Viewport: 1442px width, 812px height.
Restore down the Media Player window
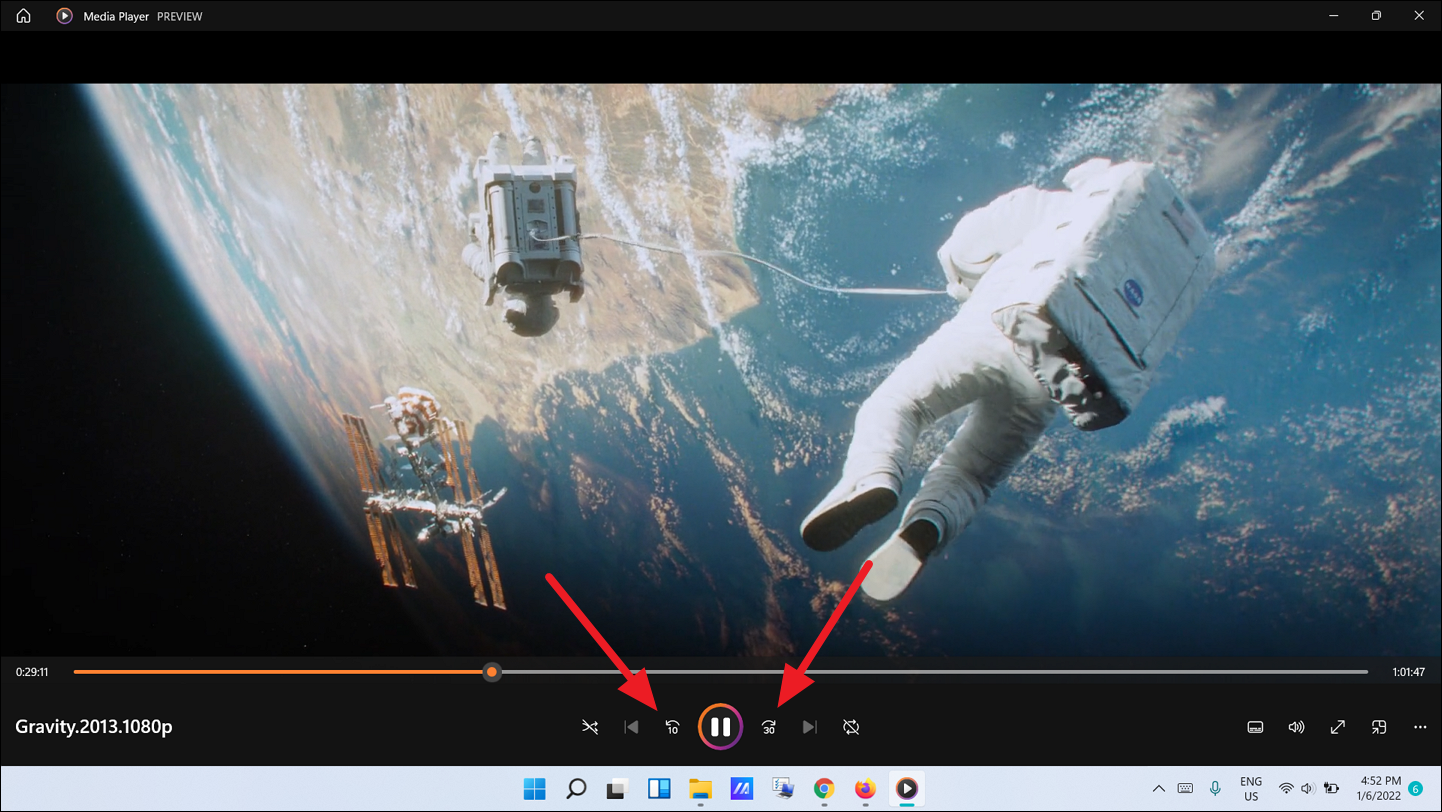[1377, 16]
